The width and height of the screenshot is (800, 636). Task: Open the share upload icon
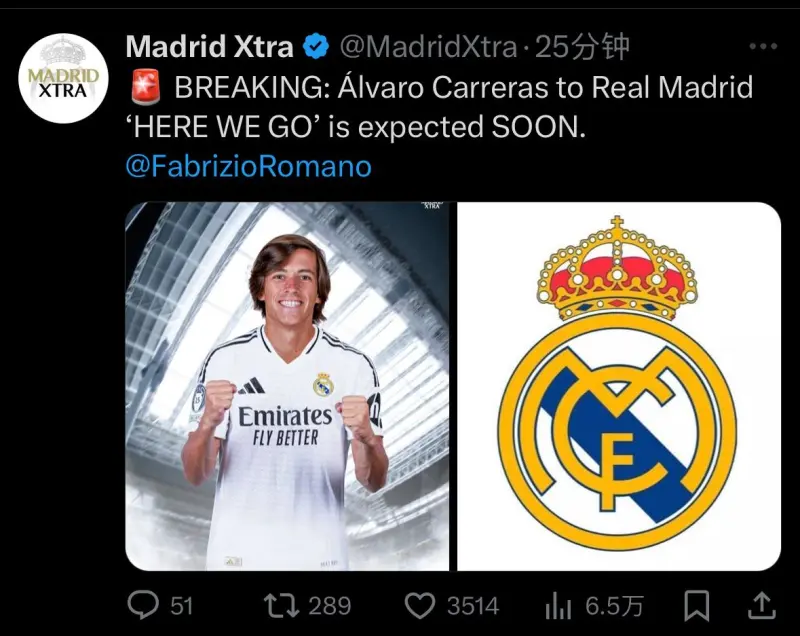click(x=762, y=605)
